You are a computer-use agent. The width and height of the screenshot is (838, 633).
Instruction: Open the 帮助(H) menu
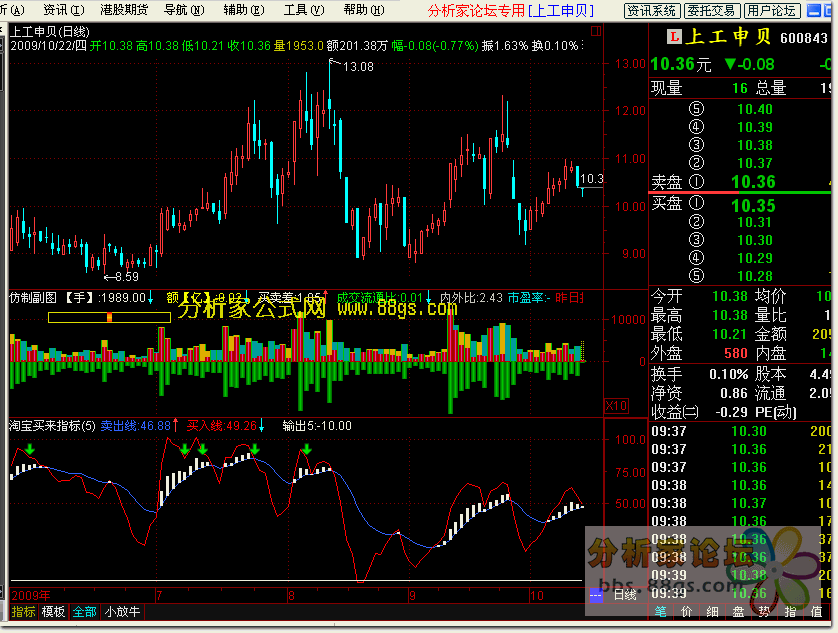click(x=363, y=10)
